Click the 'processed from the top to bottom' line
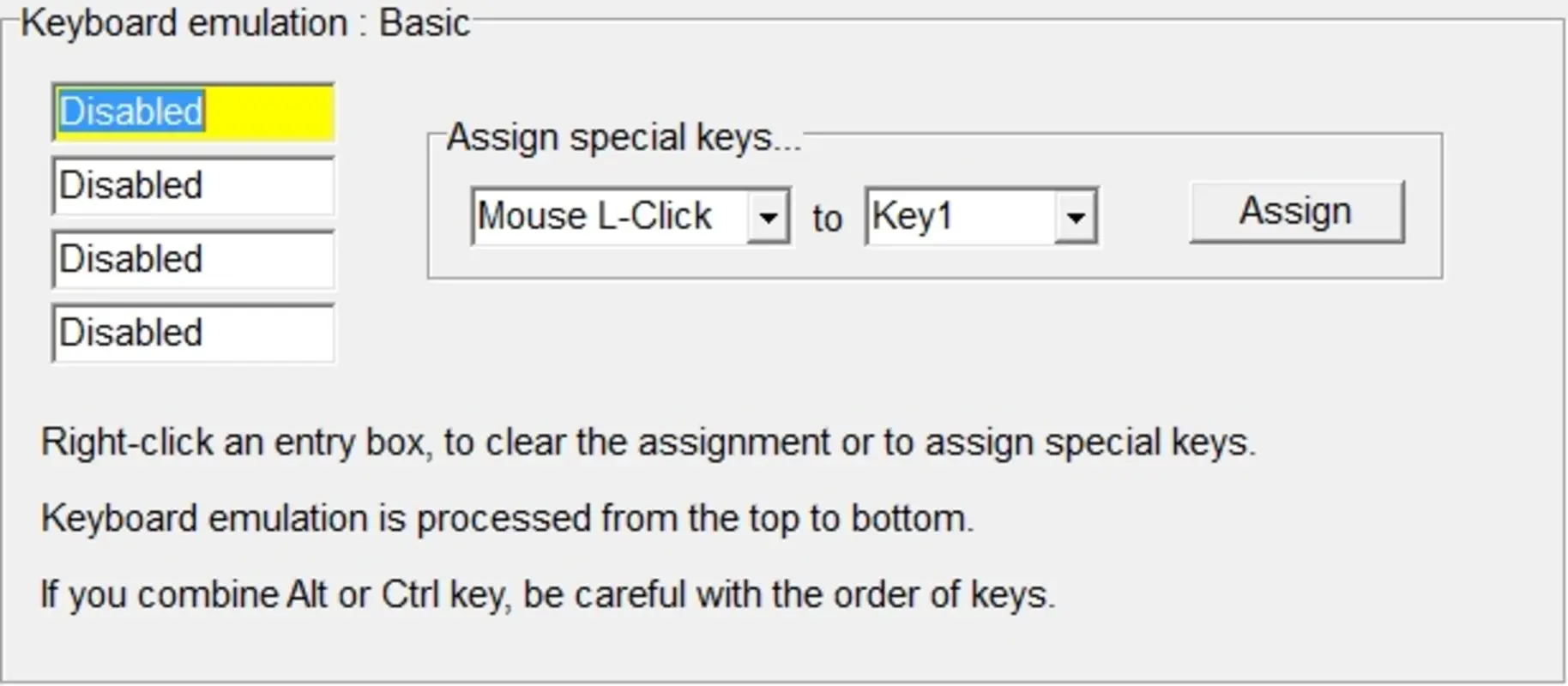This screenshot has width=1568, height=686. (695, 519)
